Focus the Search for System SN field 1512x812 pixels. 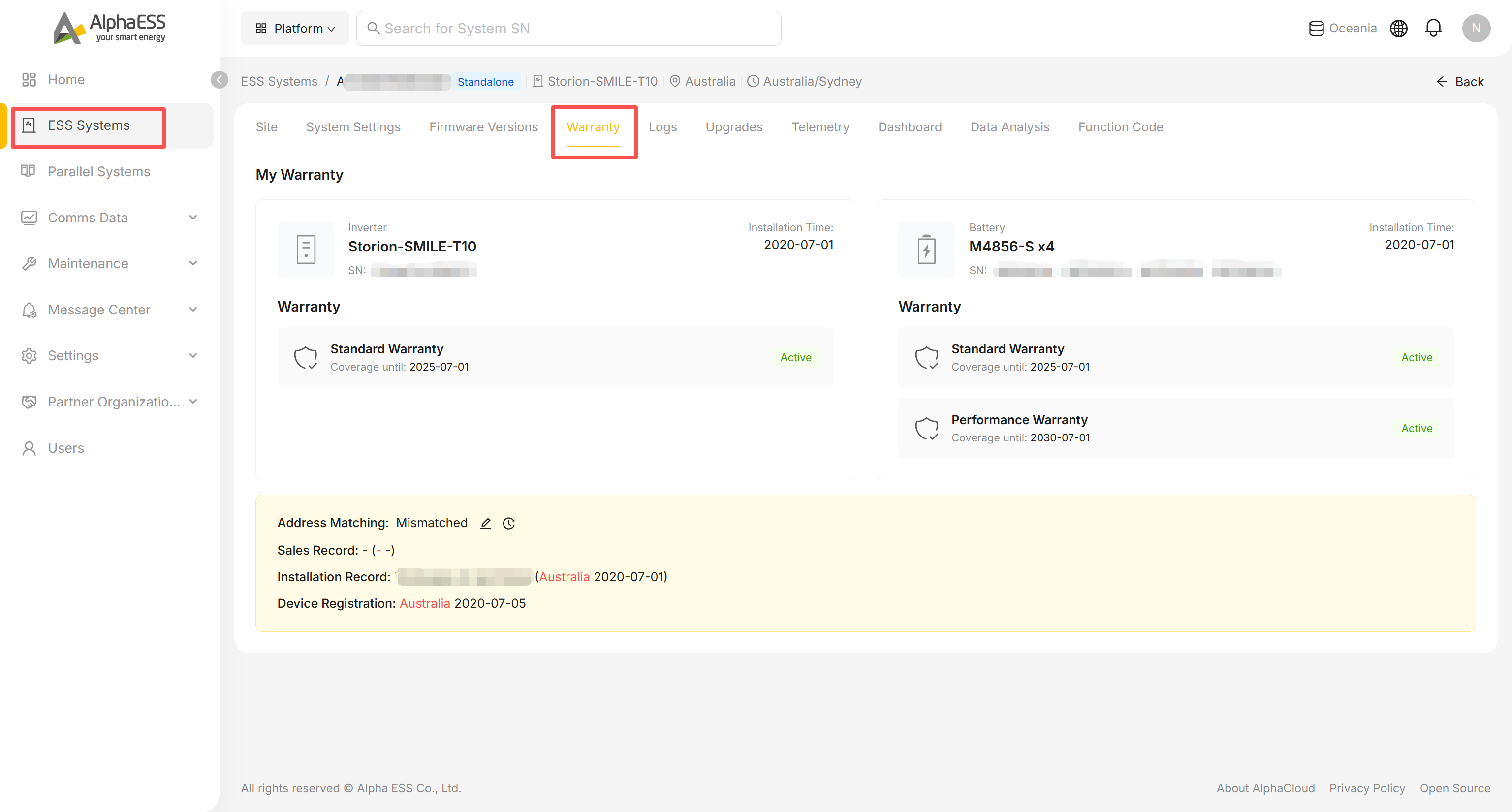pos(569,28)
